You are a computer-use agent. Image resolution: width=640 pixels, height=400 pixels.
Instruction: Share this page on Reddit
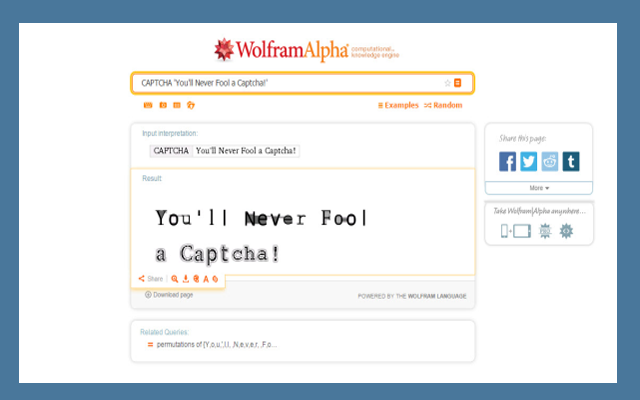coord(550,161)
